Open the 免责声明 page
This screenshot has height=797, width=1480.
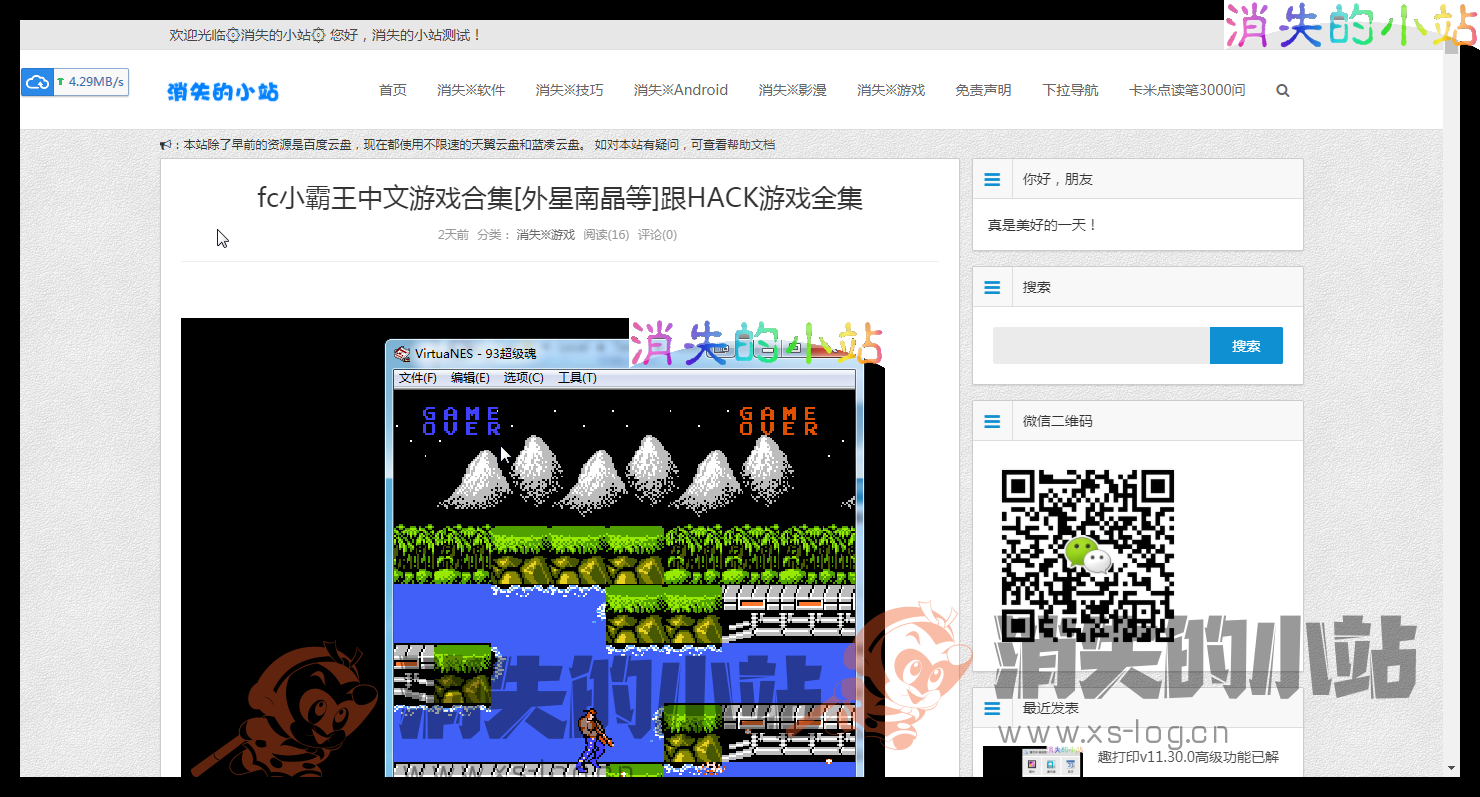click(x=983, y=90)
